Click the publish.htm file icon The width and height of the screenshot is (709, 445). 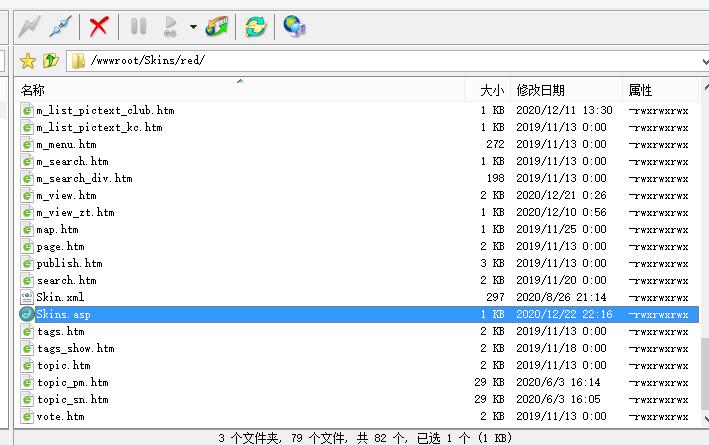coord(27,263)
